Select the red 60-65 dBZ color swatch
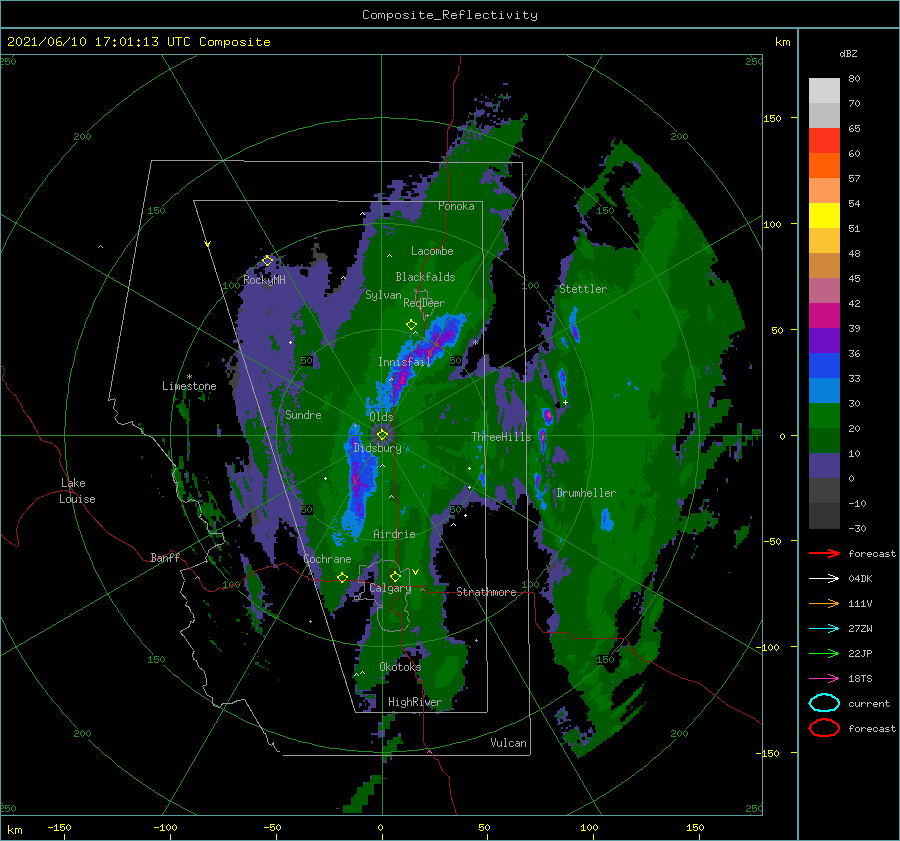 tap(824, 141)
